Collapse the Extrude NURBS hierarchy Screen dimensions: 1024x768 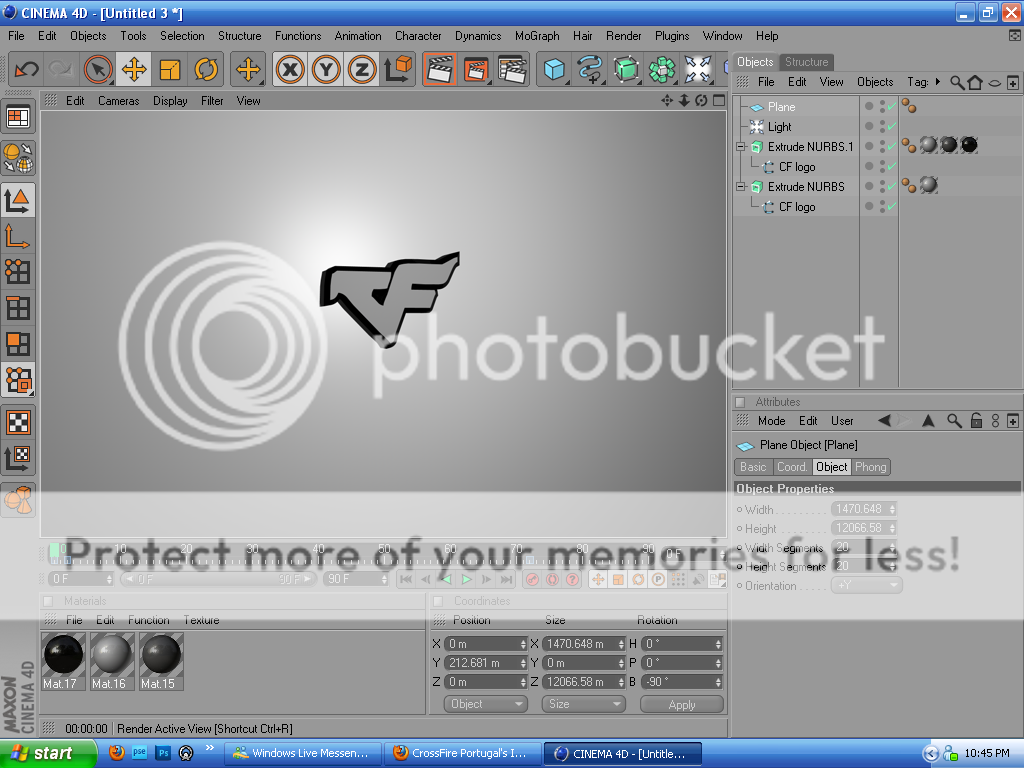click(x=738, y=186)
